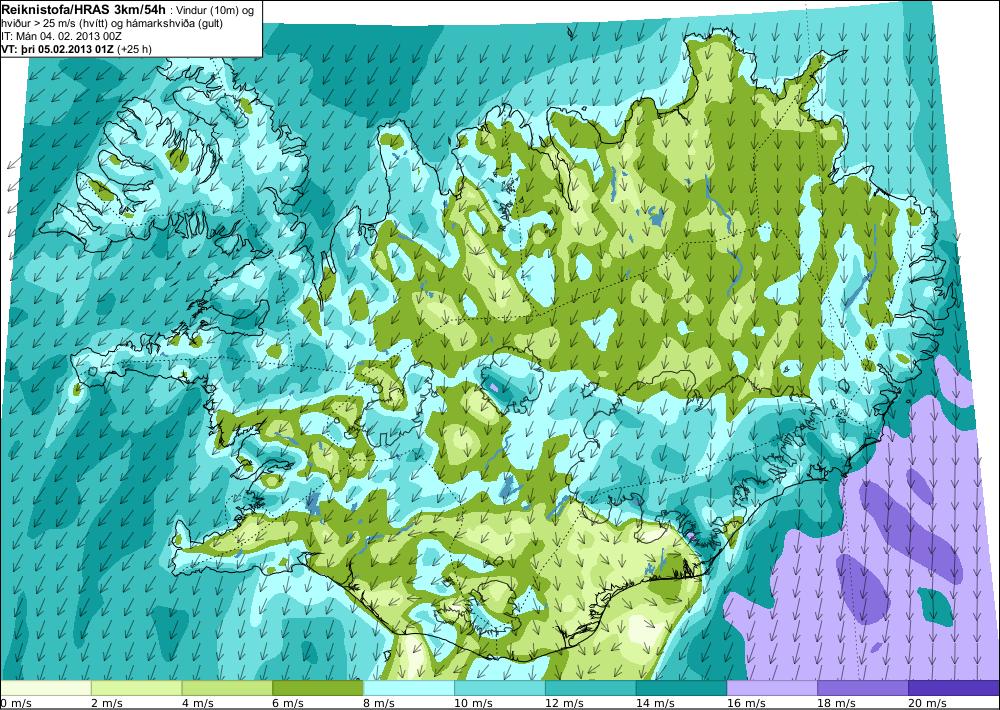Select the light green 2–4 m/s legend swatch
The image size is (1000, 710).
point(136,688)
